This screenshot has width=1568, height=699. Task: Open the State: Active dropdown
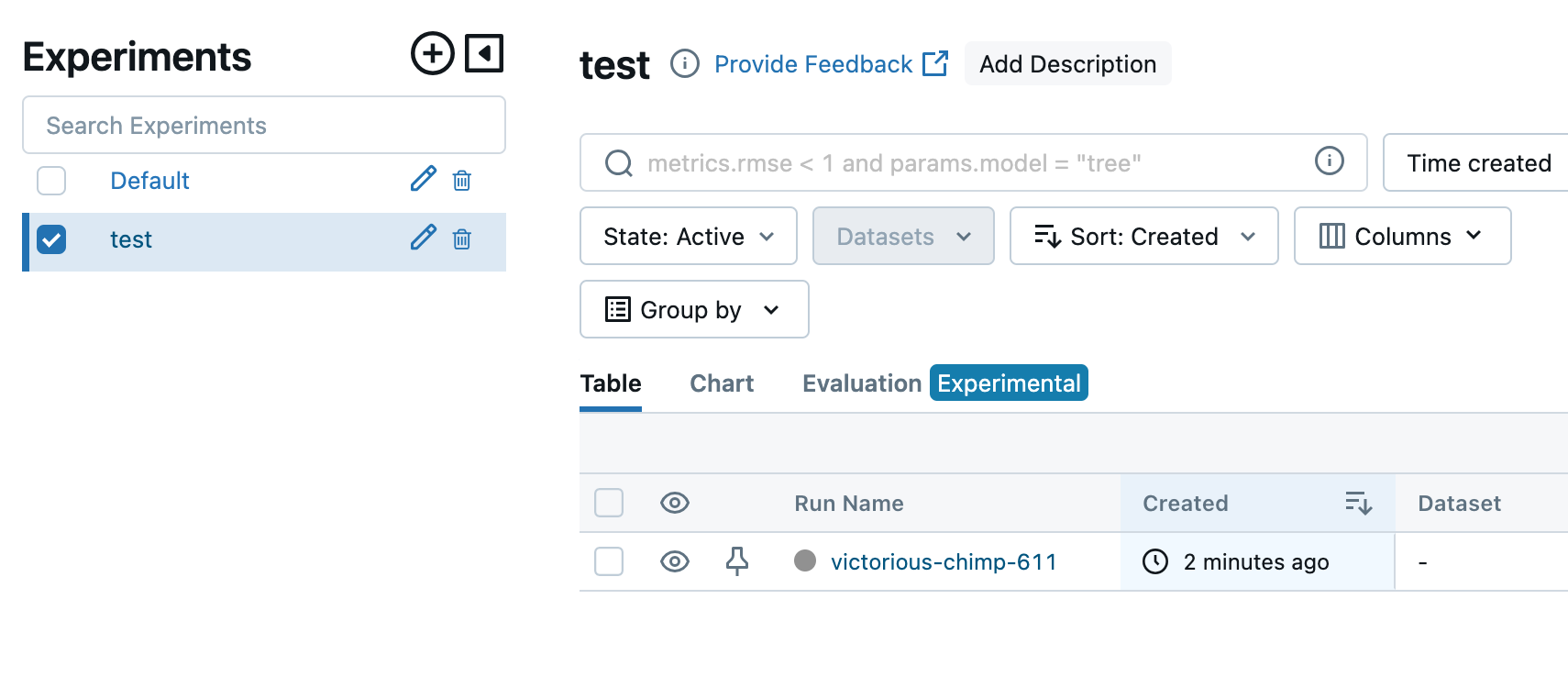pyautogui.click(x=688, y=236)
